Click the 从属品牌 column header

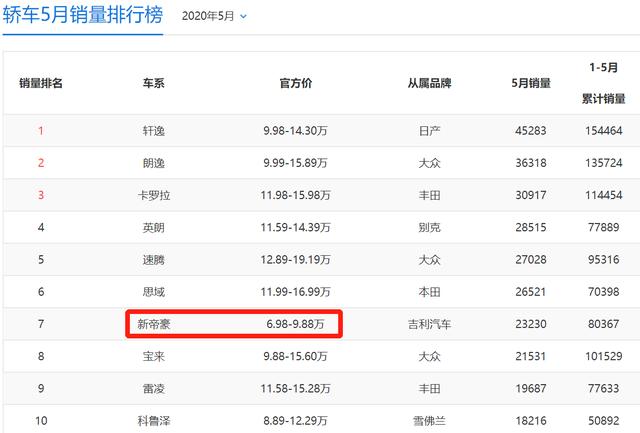429,83
